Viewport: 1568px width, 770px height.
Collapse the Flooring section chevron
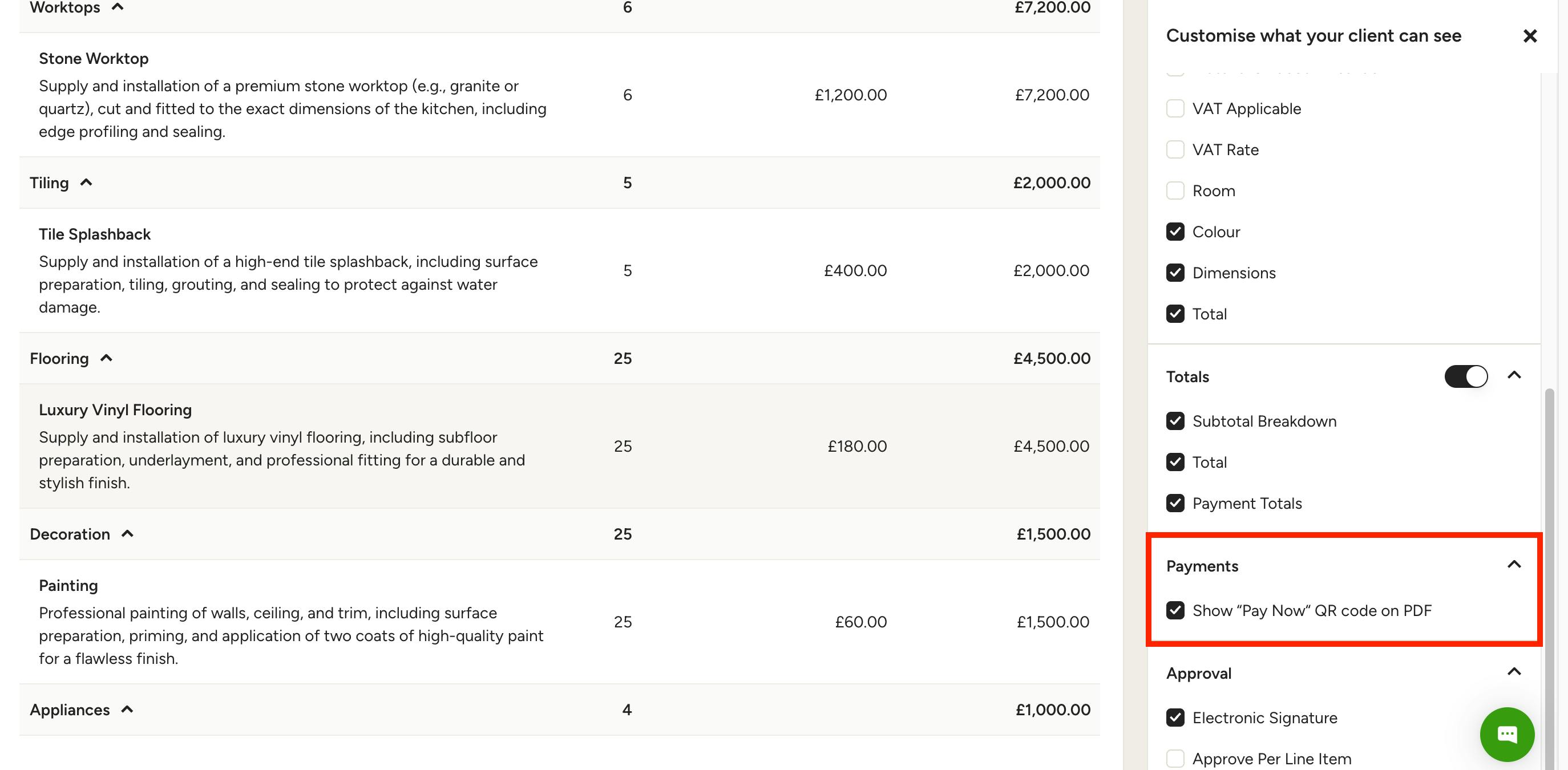[x=107, y=358]
